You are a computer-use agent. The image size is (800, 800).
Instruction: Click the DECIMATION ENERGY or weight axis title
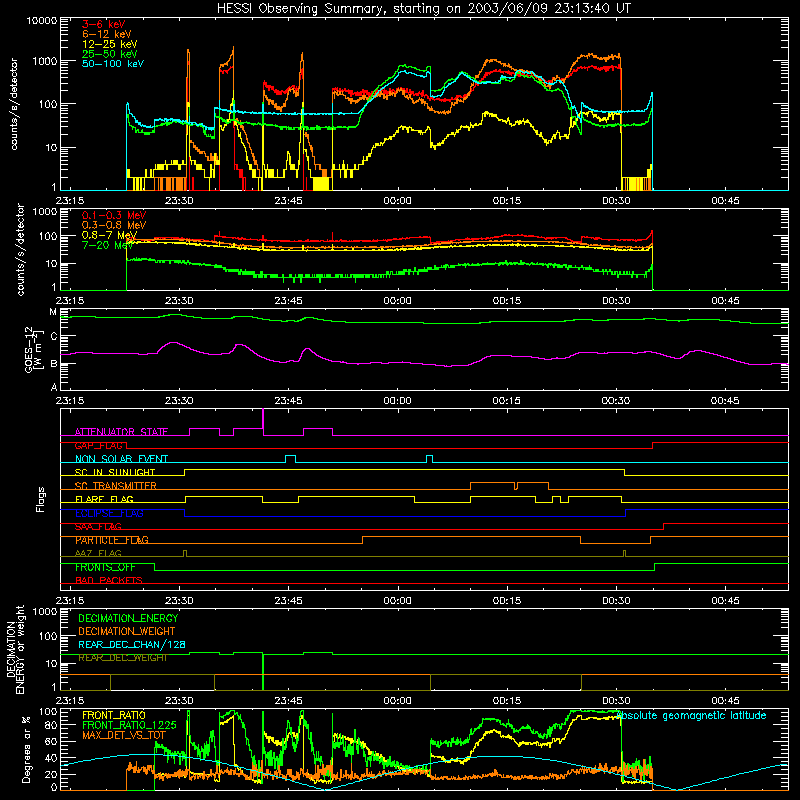[15, 649]
